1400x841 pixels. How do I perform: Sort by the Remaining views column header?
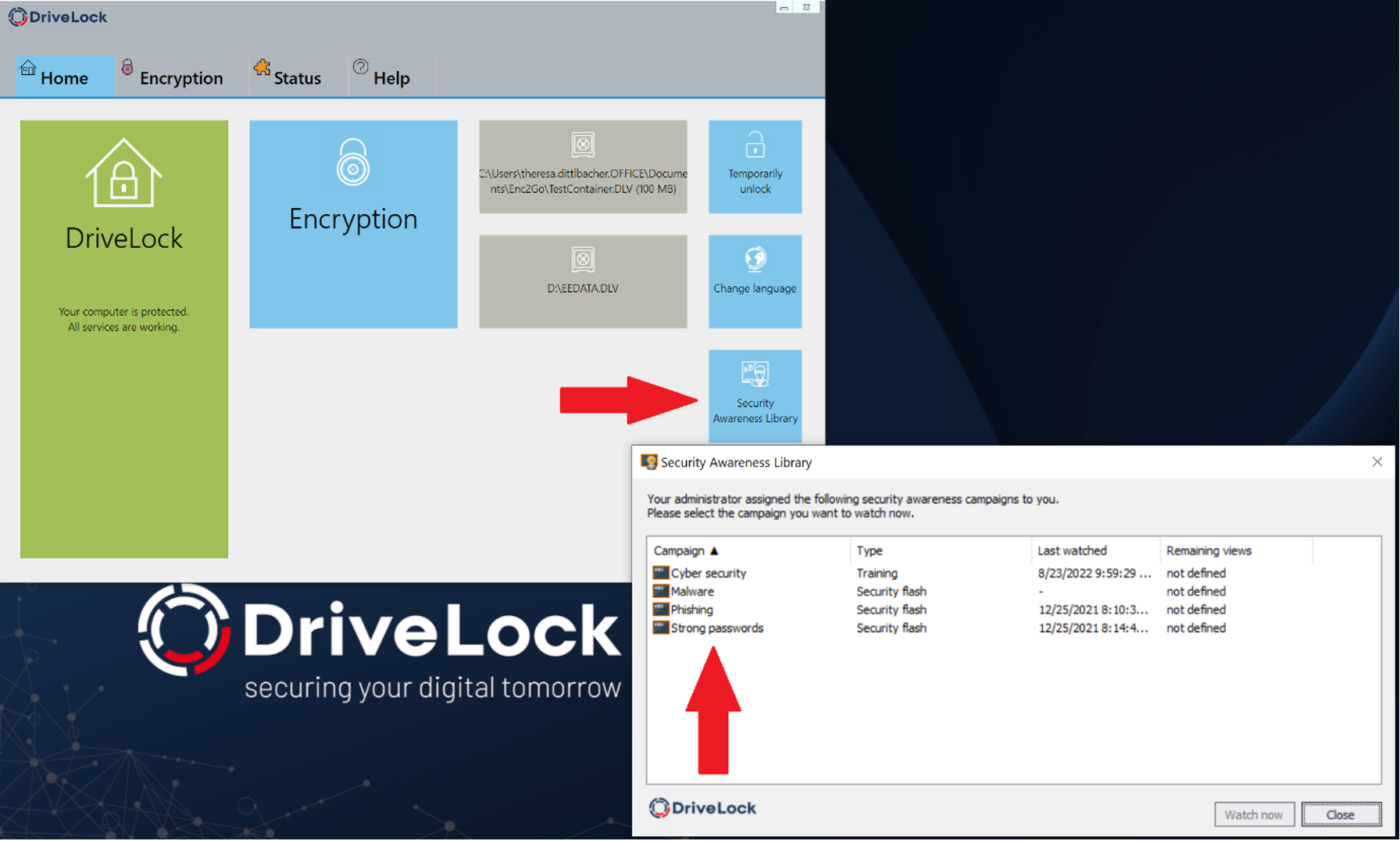(1236, 550)
